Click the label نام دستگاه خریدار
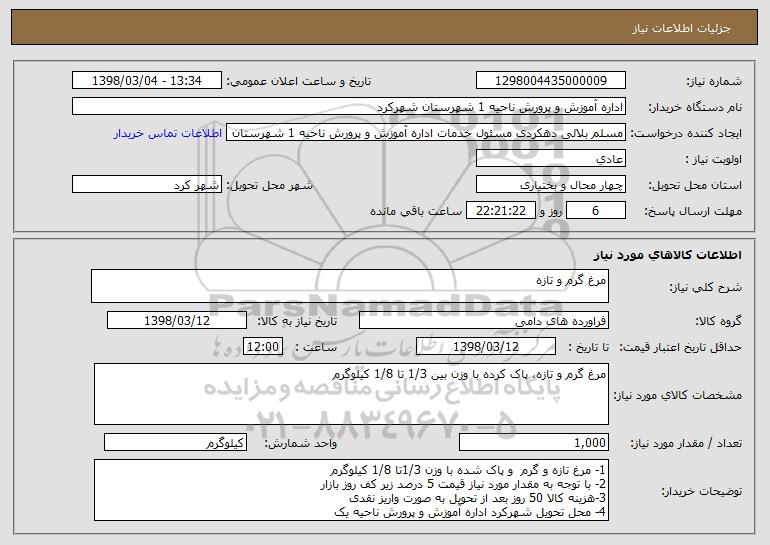The image size is (770, 545). (x=695, y=107)
